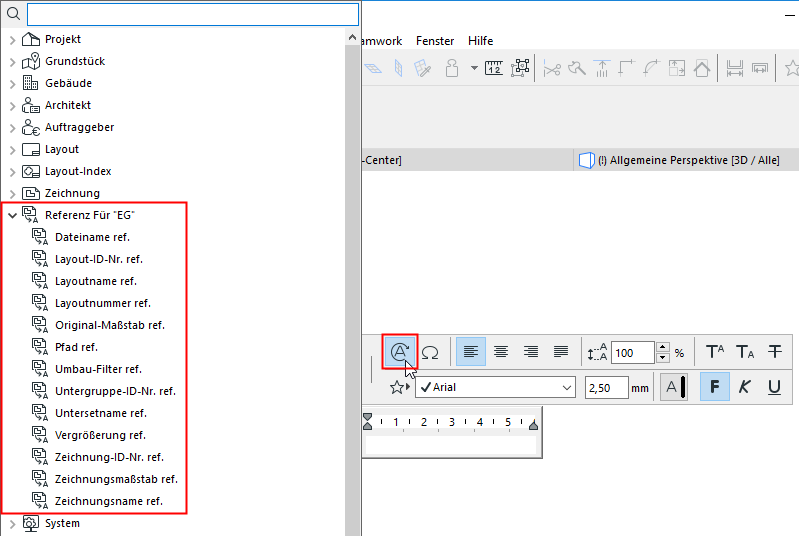Click the suspend groups toolbar icon

click(520, 68)
